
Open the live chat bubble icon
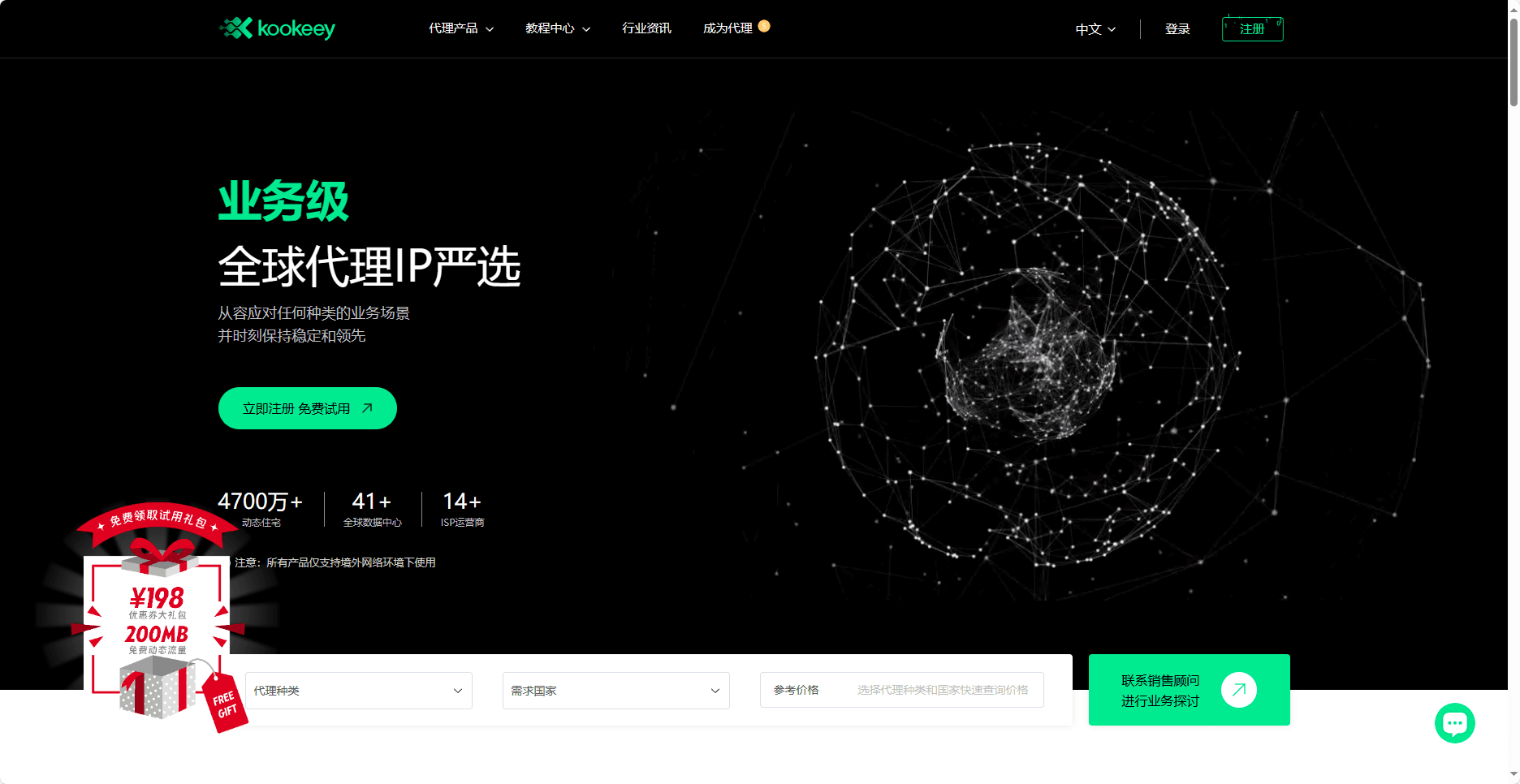[1454, 723]
